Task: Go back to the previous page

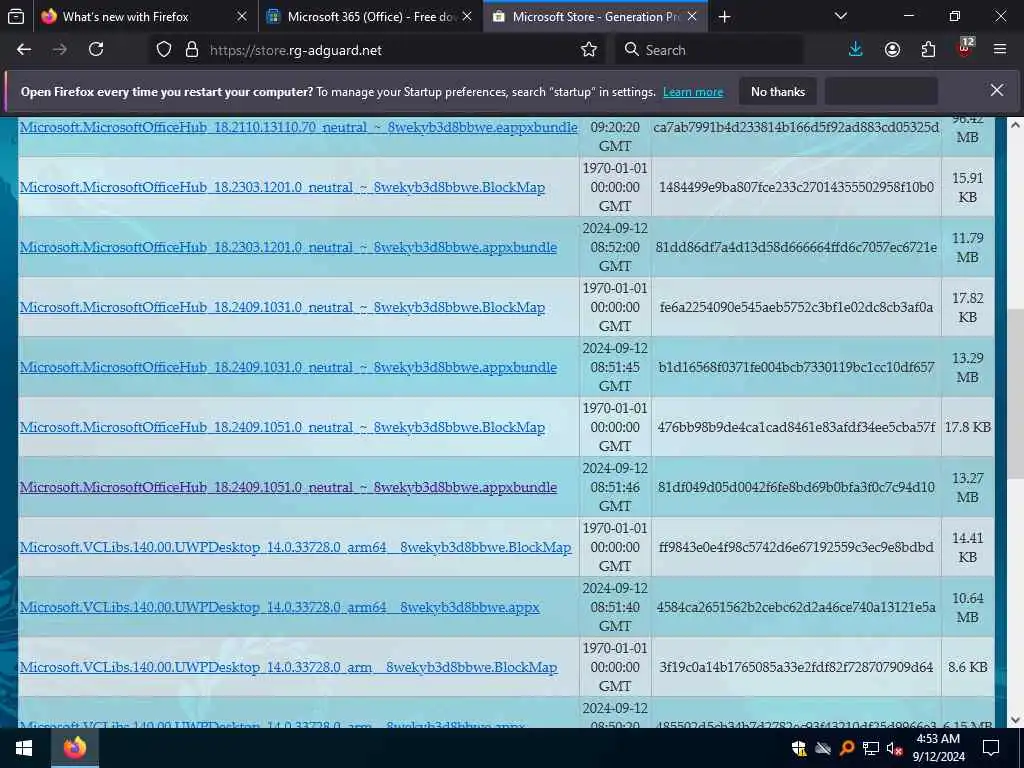Action: coord(24,50)
